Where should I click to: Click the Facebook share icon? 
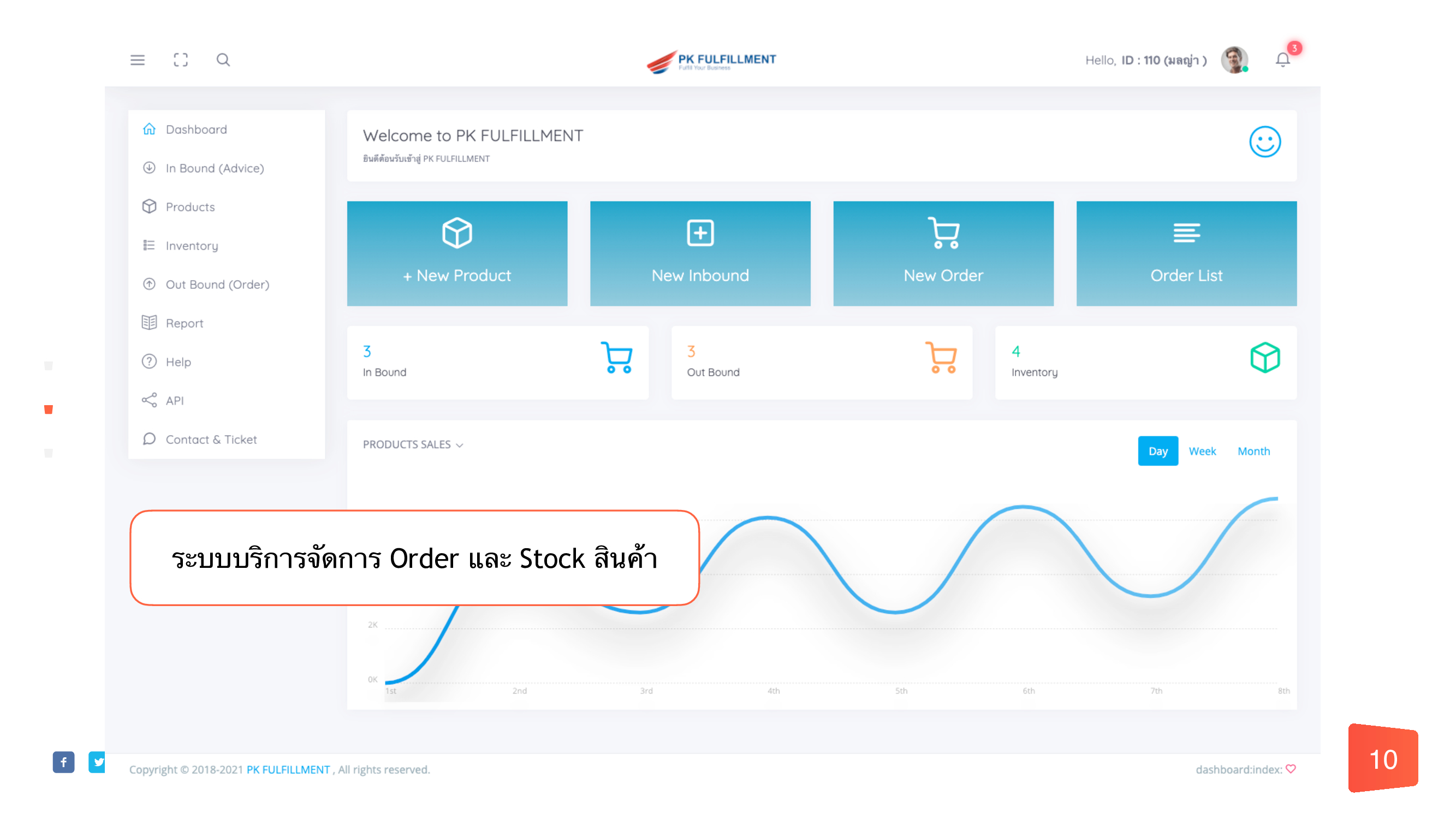(63, 762)
